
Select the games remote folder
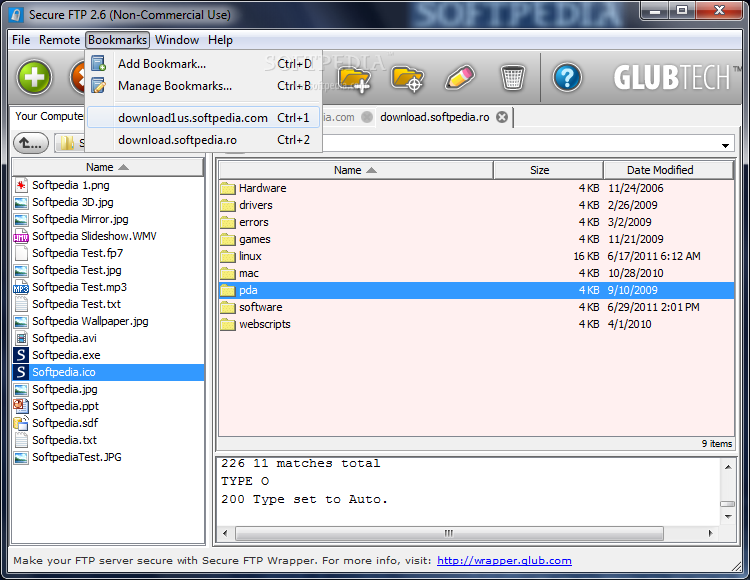[x=476, y=239]
